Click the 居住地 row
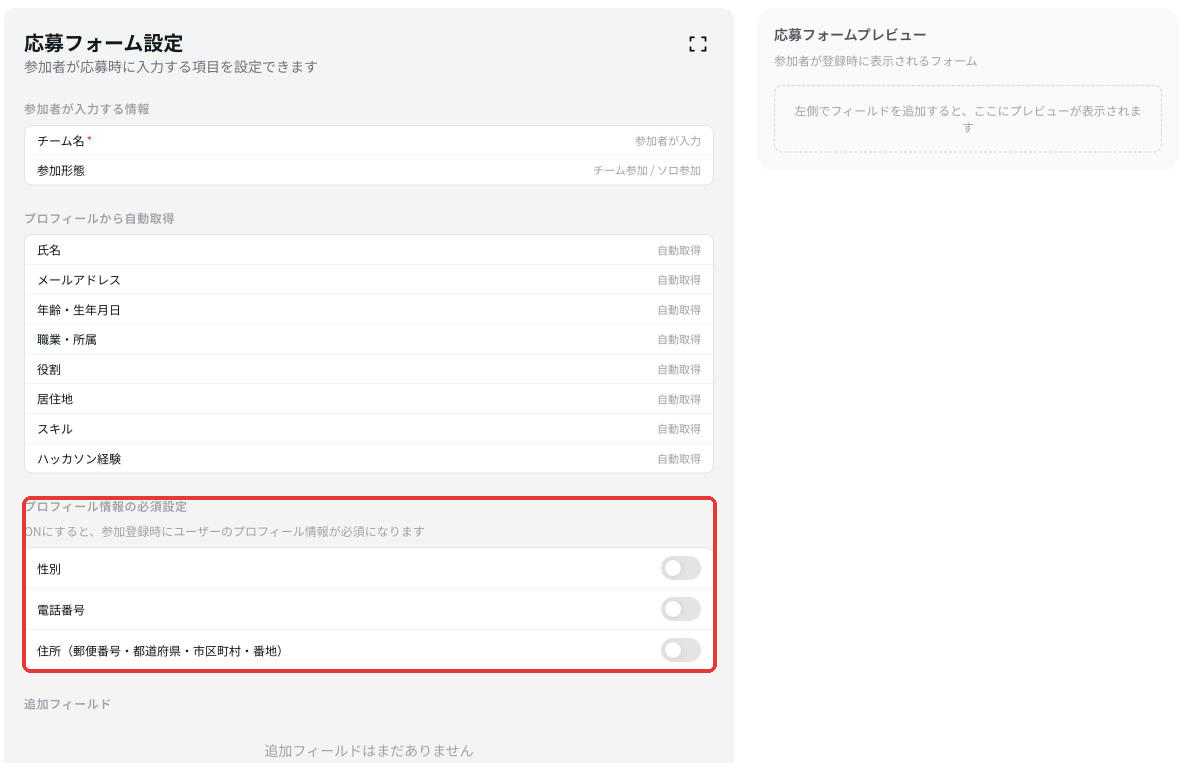1184x763 pixels. tap(368, 399)
